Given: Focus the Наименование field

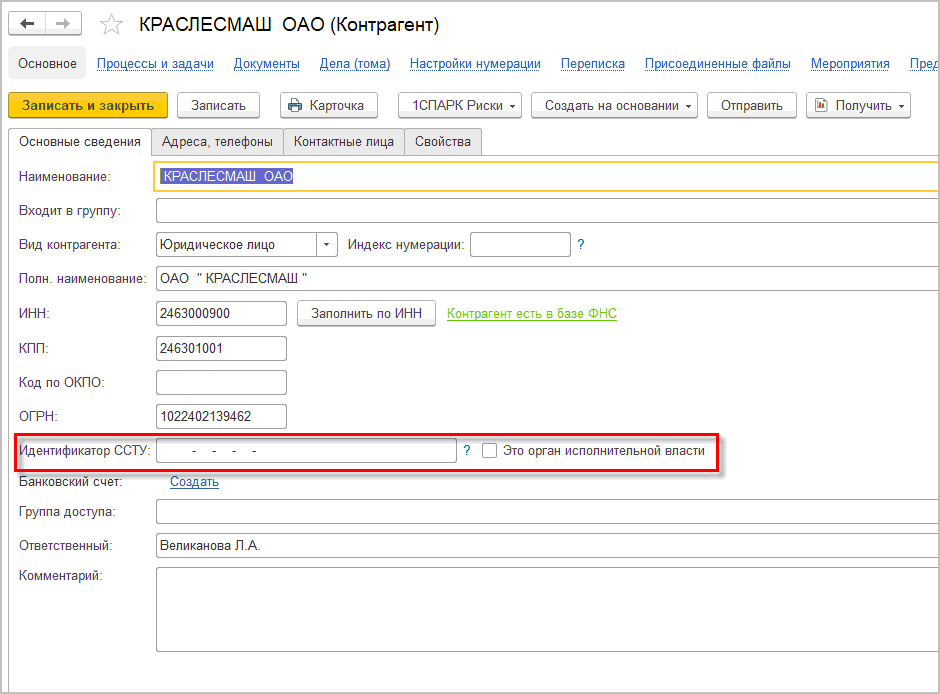Looking at the screenshot, I should [x=547, y=176].
